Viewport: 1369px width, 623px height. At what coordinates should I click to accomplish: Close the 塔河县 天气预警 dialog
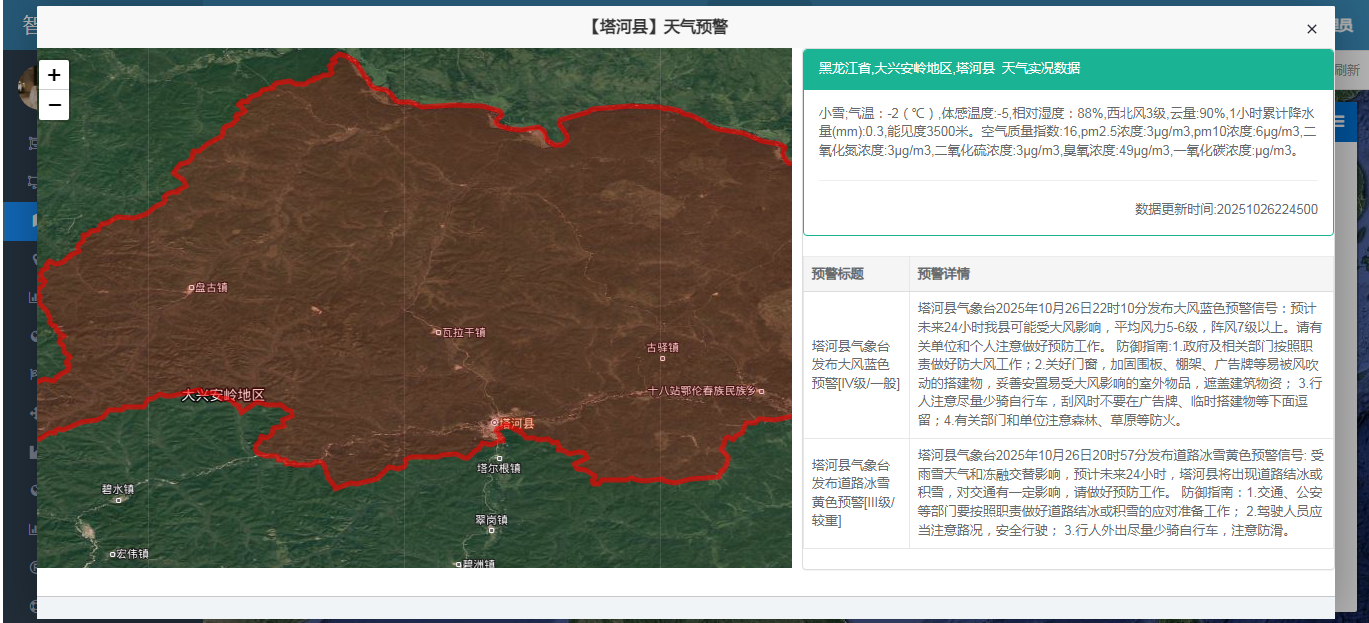point(1311,29)
